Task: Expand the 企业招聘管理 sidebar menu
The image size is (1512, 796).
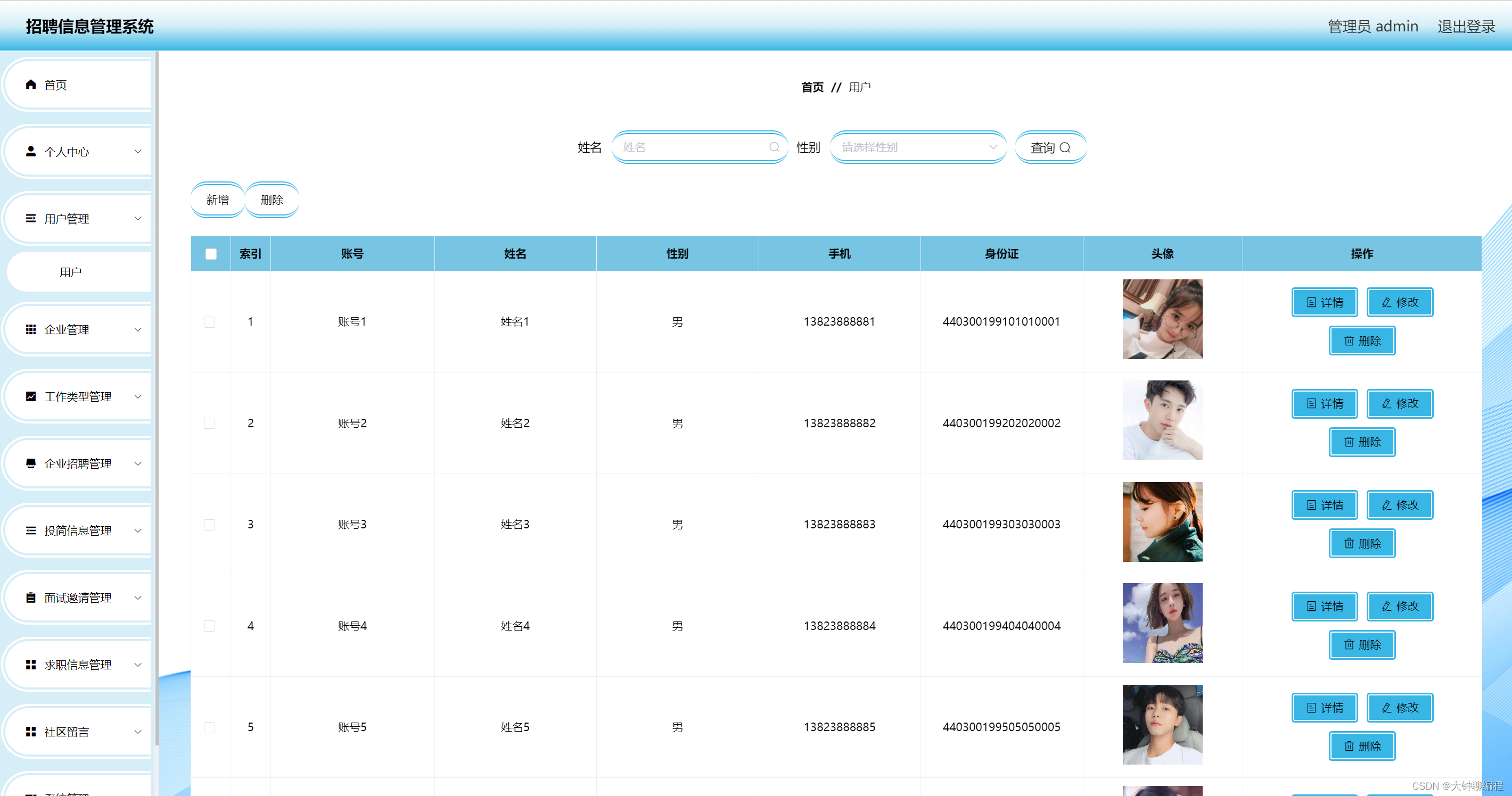Action: pos(78,463)
